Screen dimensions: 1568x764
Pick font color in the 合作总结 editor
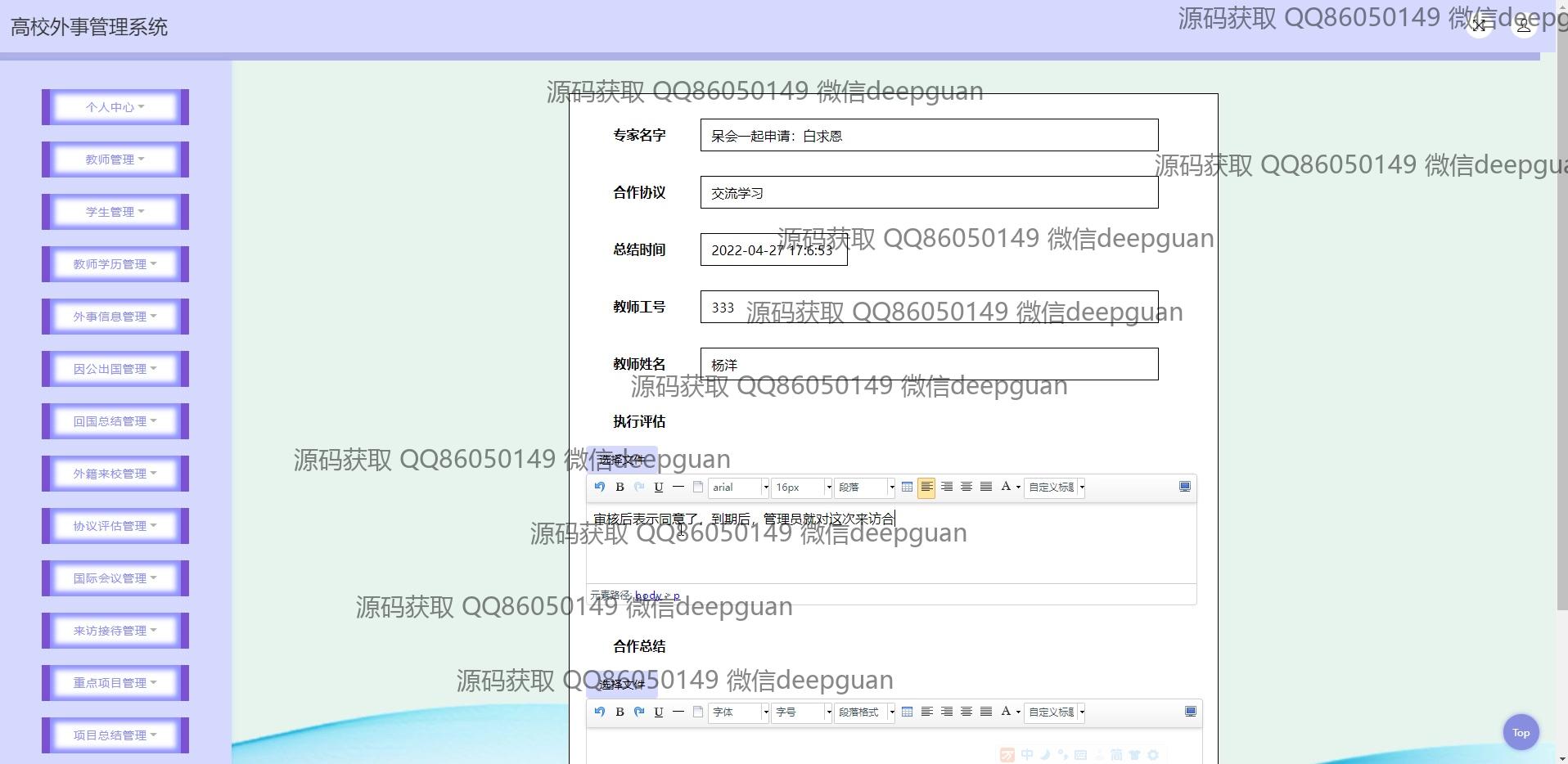(x=1006, y=712)
